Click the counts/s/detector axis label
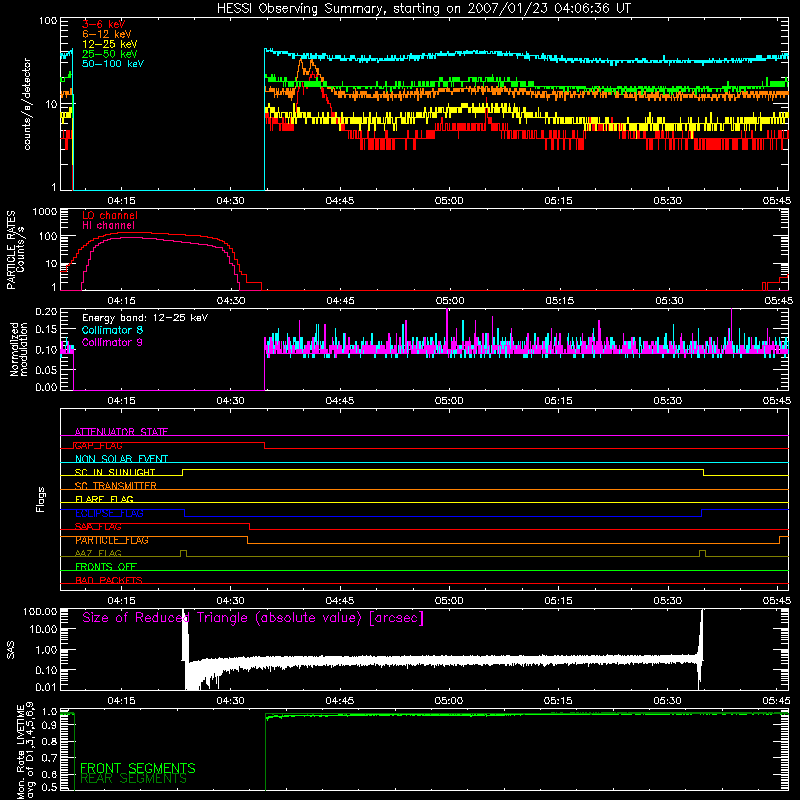This screenshot has width=800, height=800. tap(27, 104)
